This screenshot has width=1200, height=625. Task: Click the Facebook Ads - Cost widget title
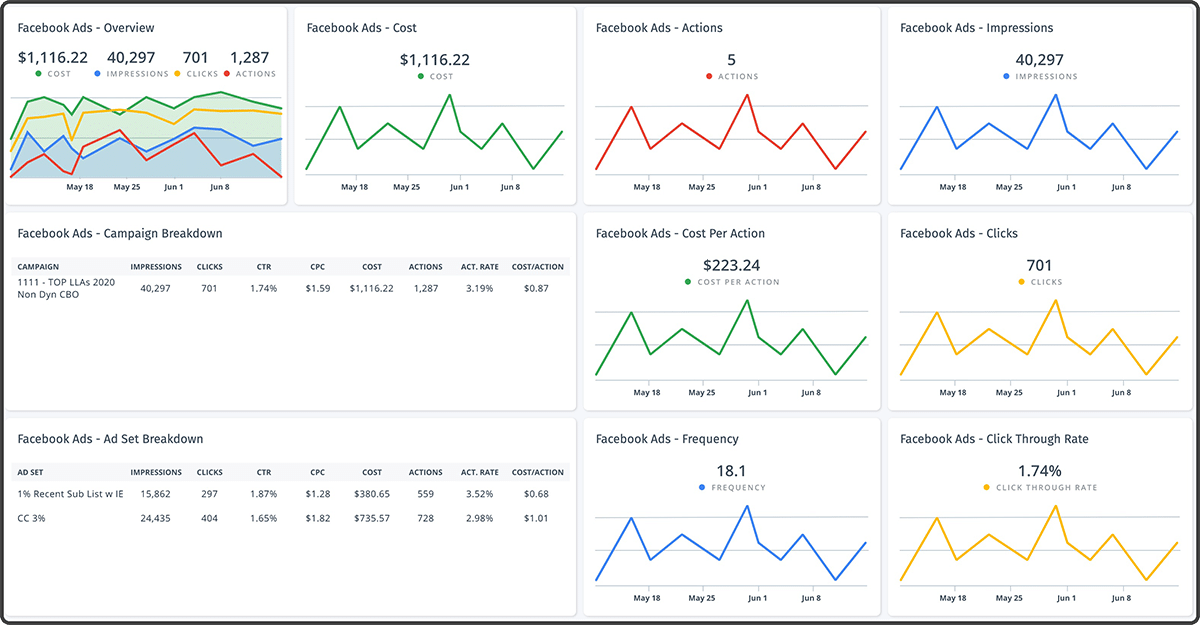[361, 28]
